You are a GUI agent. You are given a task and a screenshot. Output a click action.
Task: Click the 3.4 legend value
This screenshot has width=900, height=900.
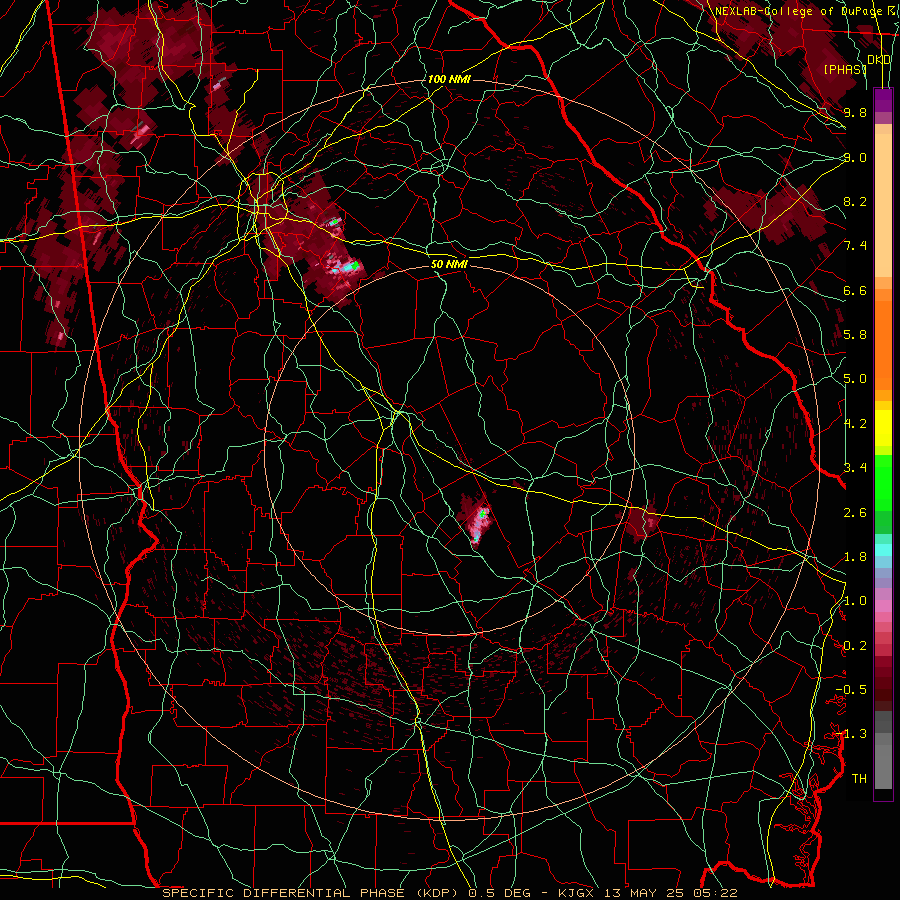pyautogui.click(x=855, y=467)
